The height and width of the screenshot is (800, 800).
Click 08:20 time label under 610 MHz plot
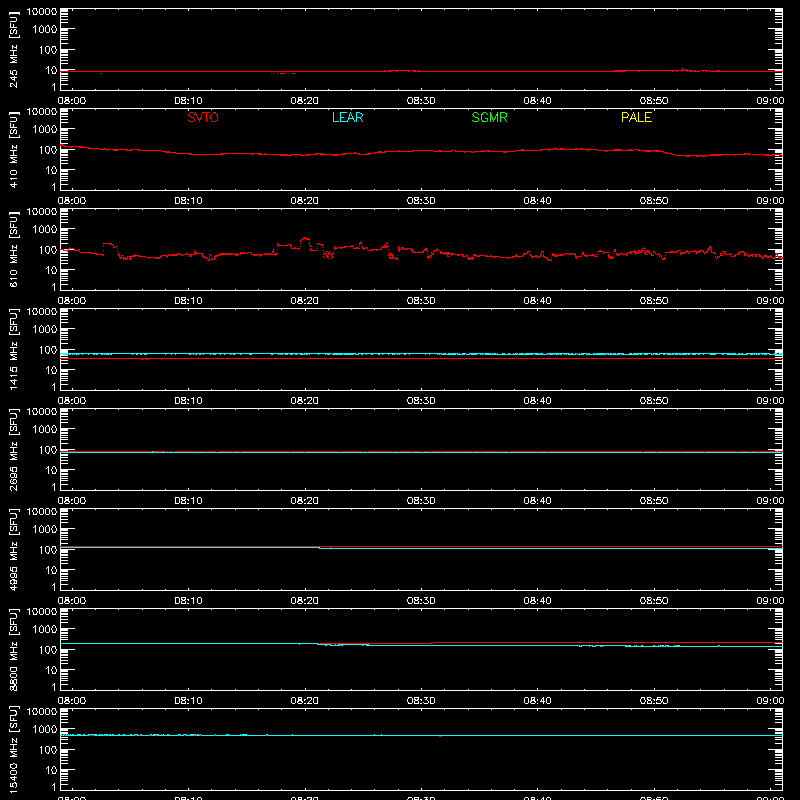point(305,301)
